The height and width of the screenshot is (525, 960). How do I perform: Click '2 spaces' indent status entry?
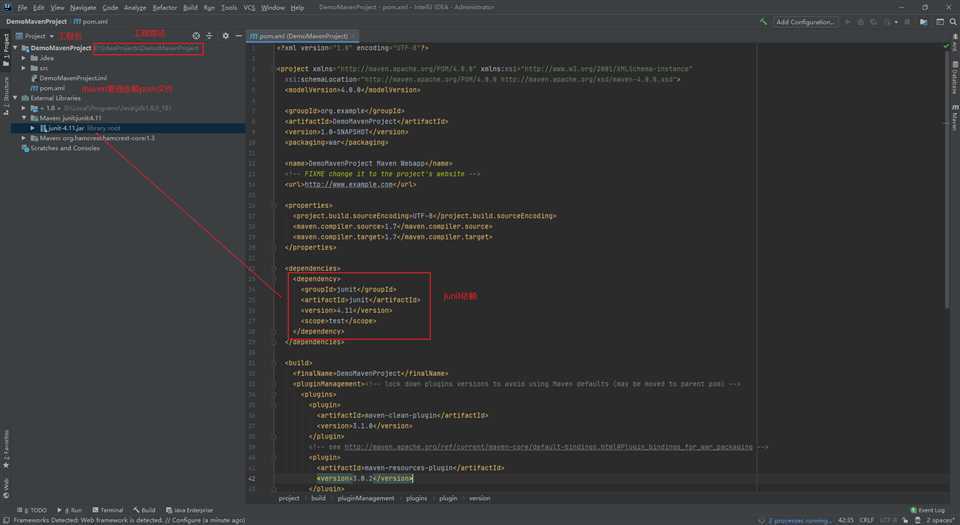(x=940, y=520)
